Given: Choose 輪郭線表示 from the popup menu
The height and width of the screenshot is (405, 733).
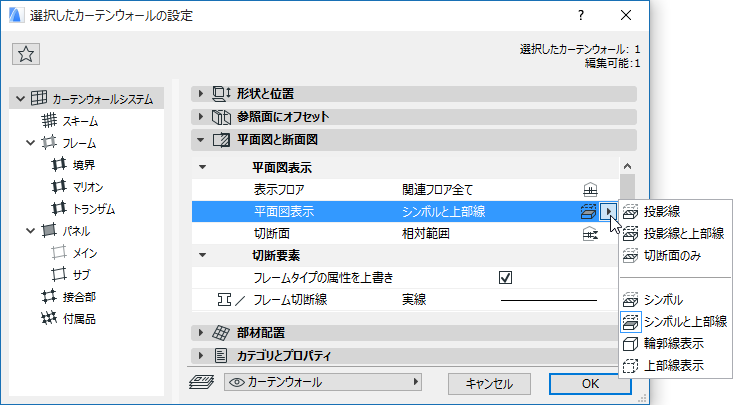Looking at the screenshot, I should 676,344.
